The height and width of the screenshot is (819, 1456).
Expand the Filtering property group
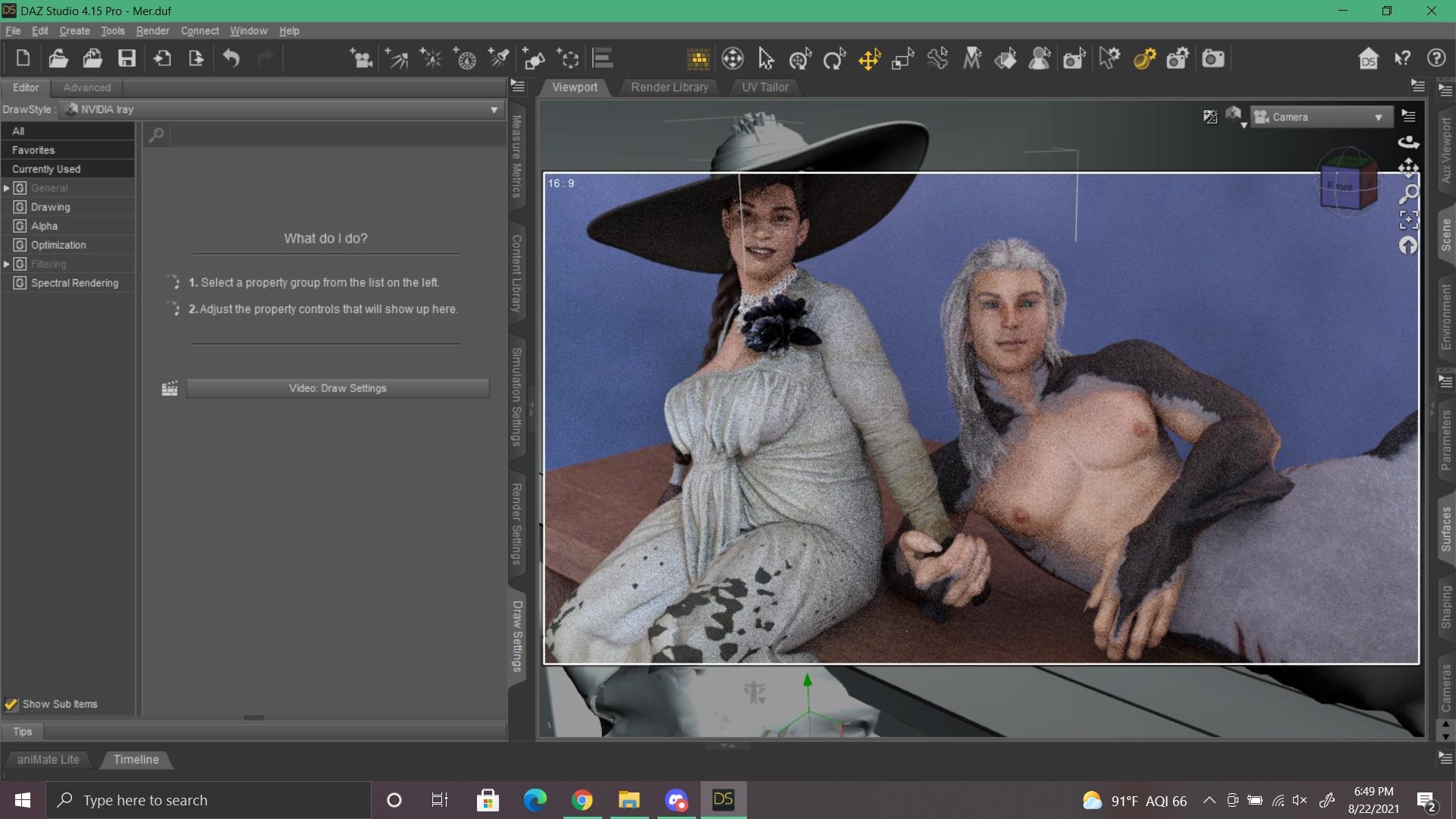(7, 264)
